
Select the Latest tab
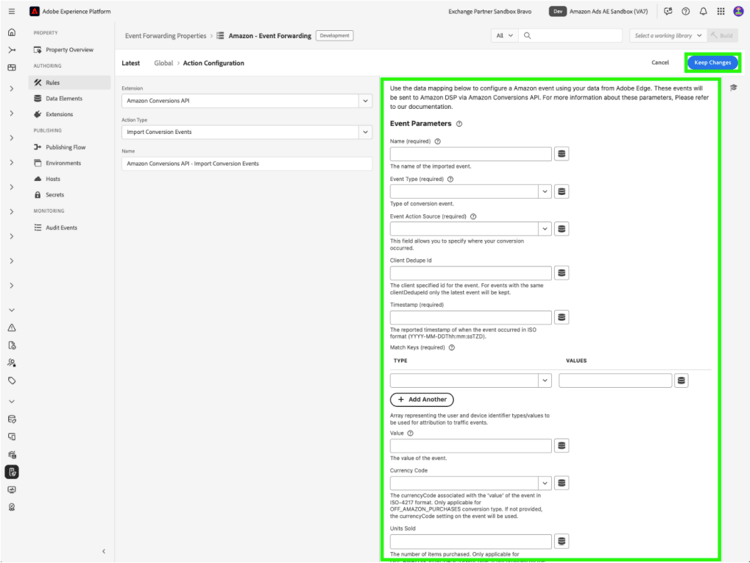click(131, 63)
